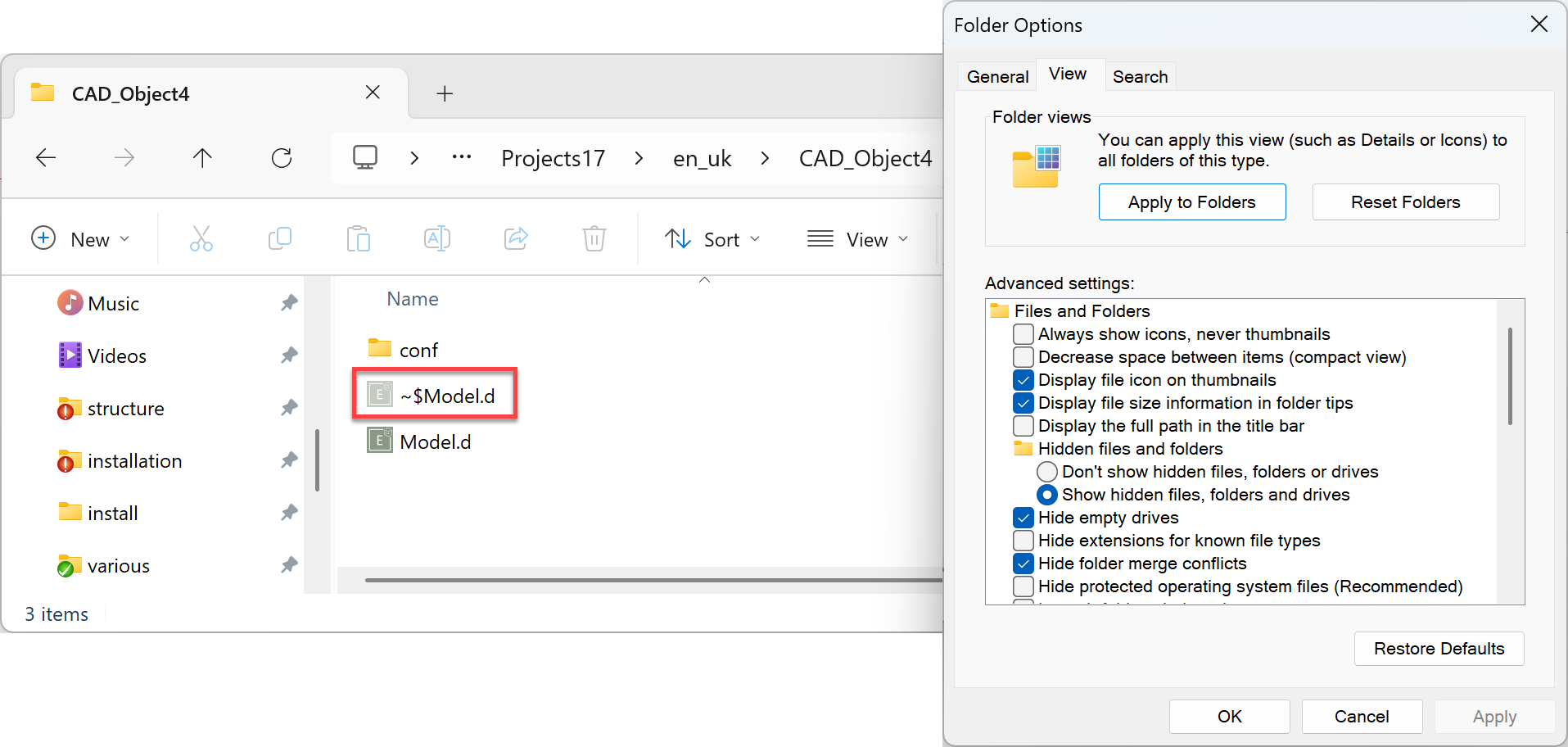
Task: Open the View layout dropdown
Action: point(858,238)
